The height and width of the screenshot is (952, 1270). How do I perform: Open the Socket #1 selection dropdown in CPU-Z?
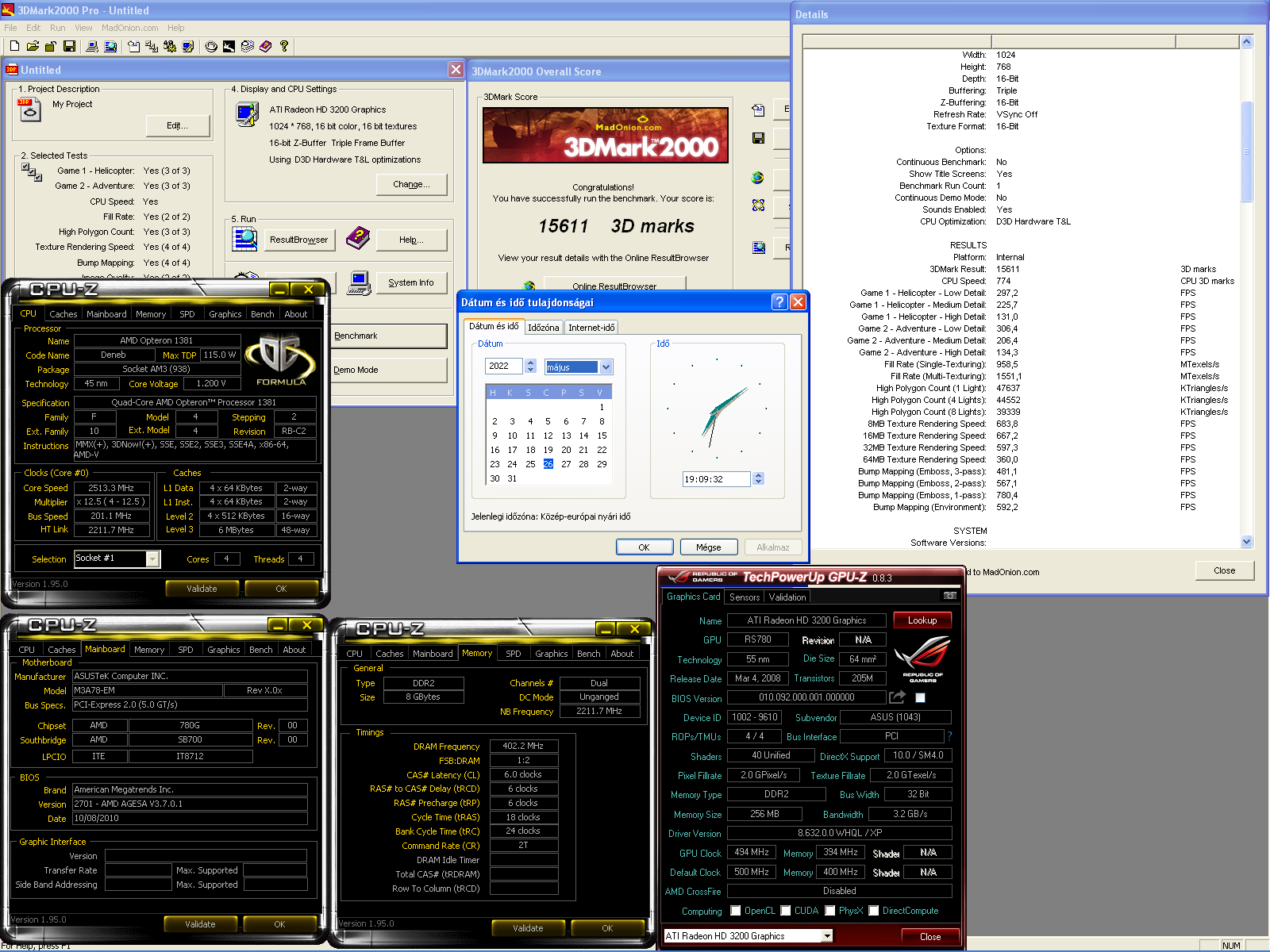tap(153, 559)
